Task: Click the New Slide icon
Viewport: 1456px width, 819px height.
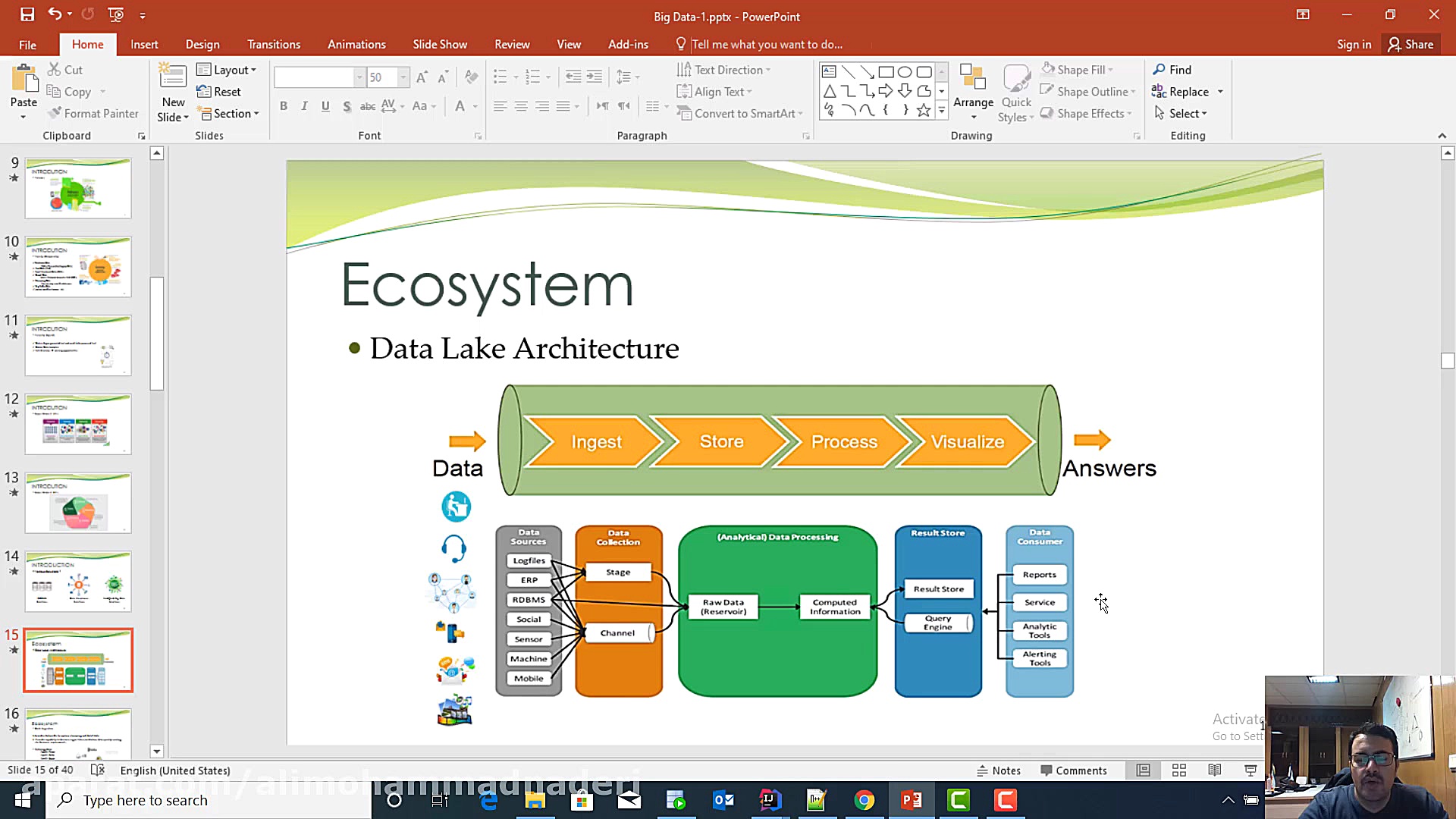Action: click(173, 77)
